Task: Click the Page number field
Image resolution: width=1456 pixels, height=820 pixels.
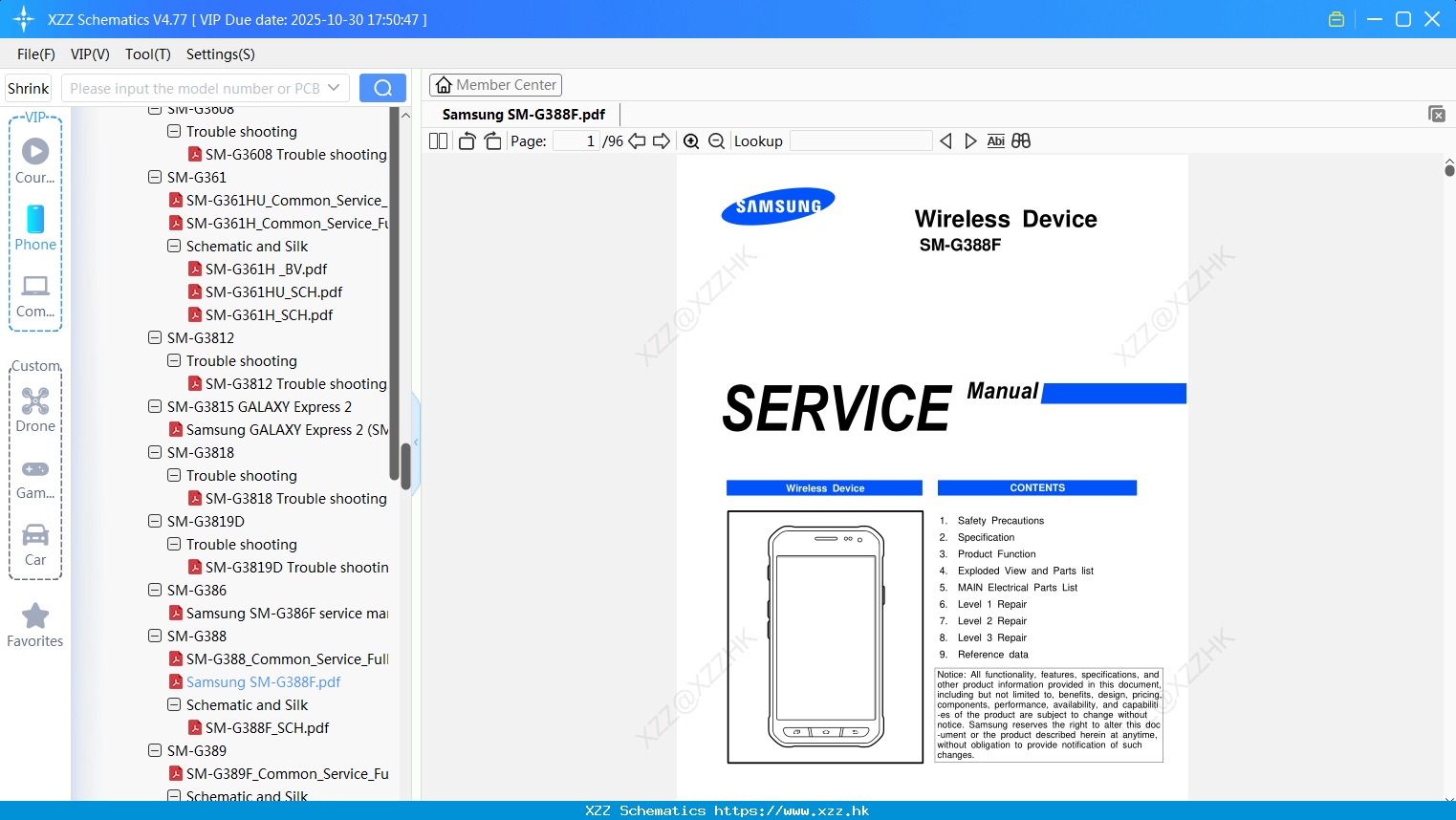Action: click(x=576, y=140)
